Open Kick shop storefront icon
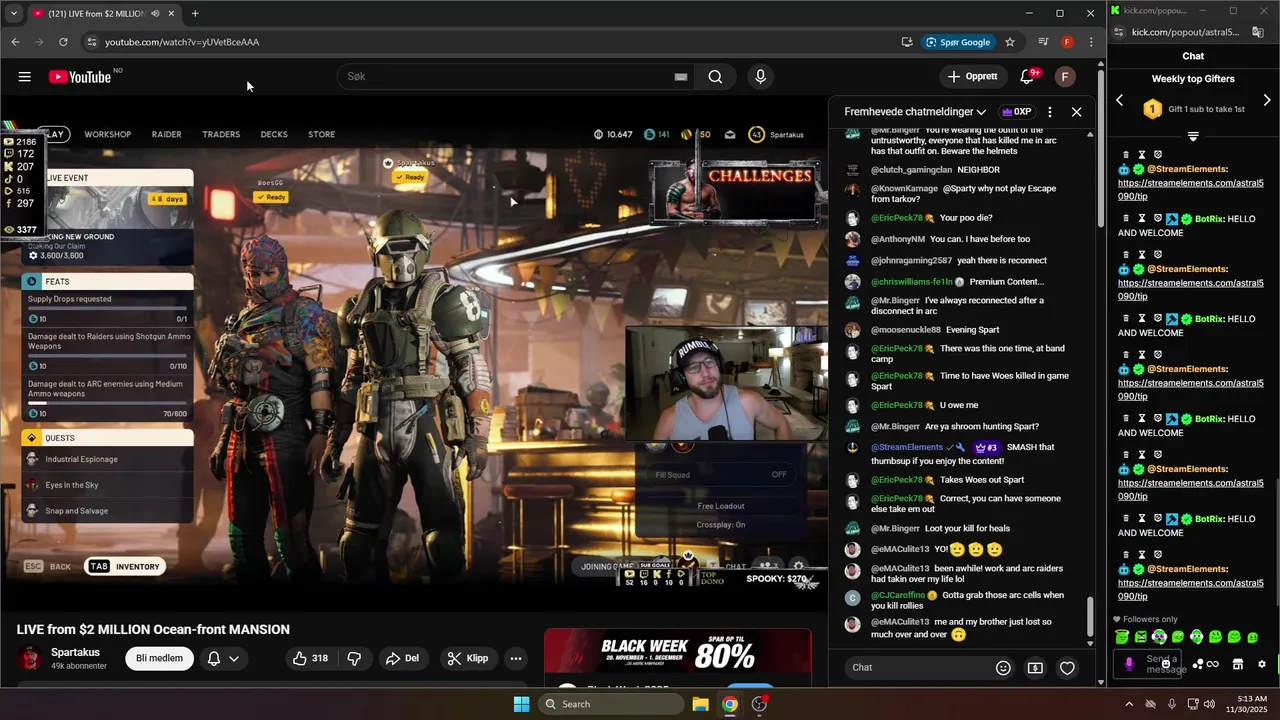Image resolution: width=1280 pixels, height=720 pixels. coord(1238,664)
